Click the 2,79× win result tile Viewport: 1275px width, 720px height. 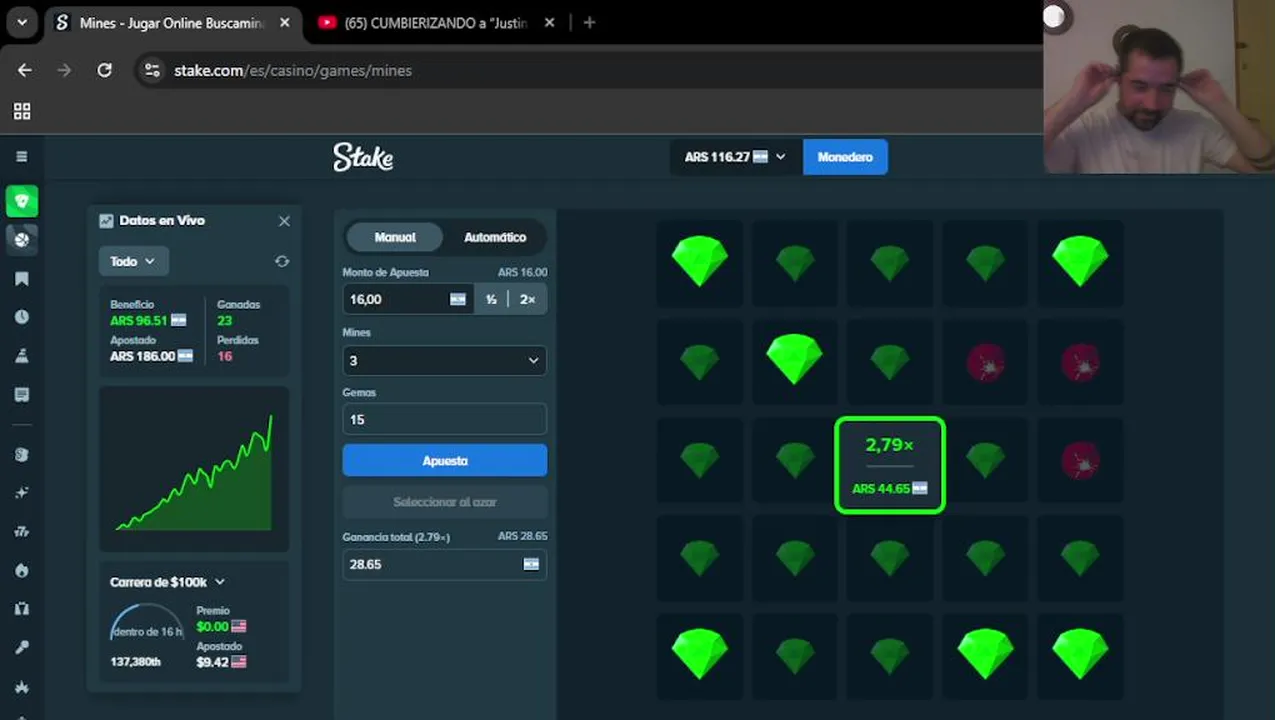pos(890,465)
